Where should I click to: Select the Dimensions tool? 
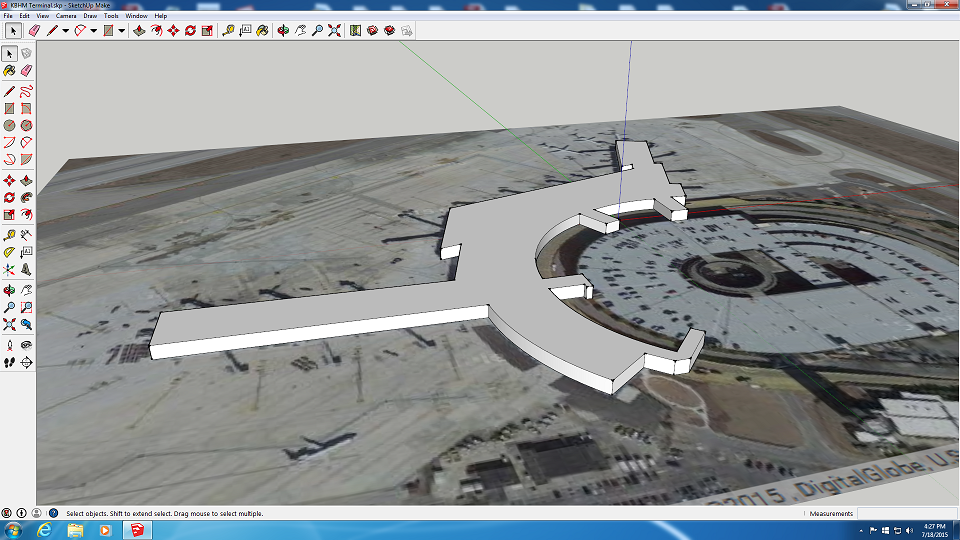26,235
